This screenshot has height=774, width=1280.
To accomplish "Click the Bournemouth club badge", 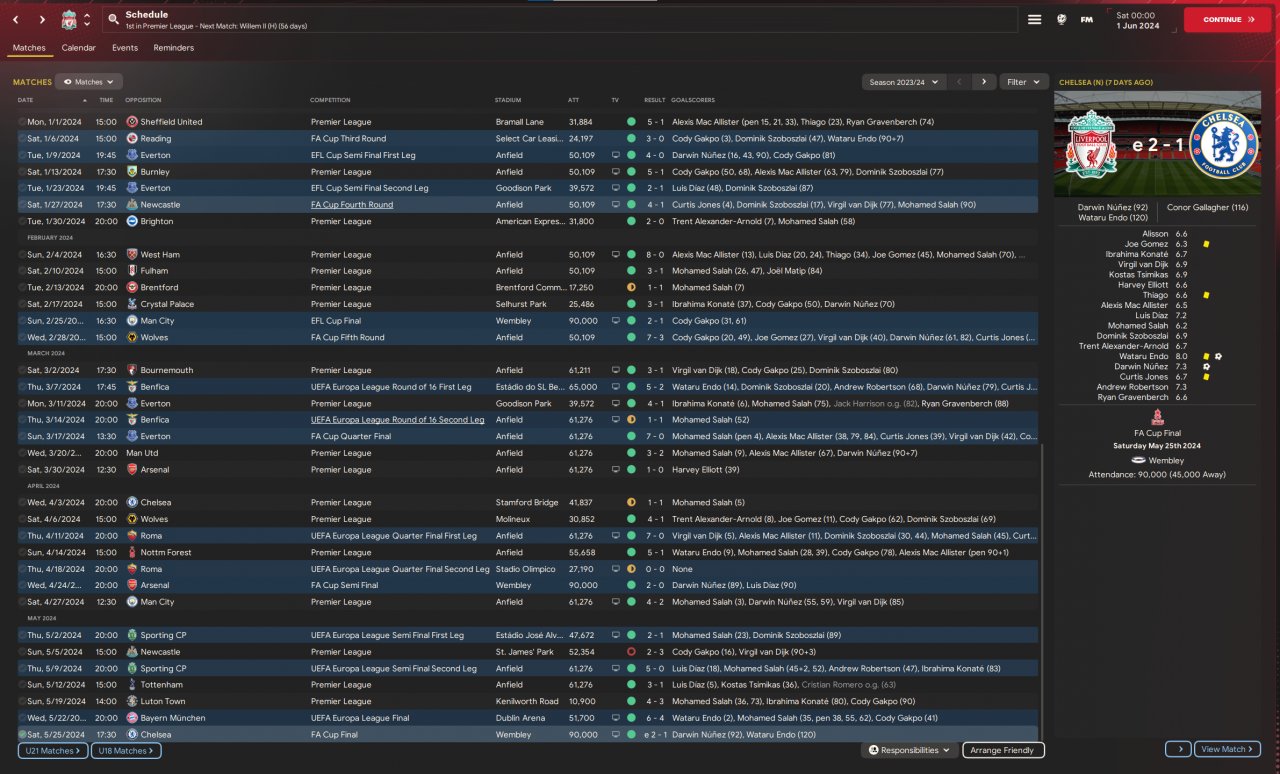I will coord(132,370).
